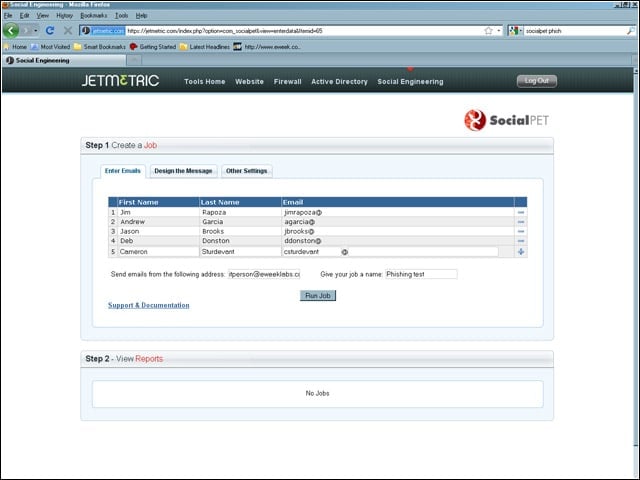
Task: Open the Bookmarks menu
Action: tap(93, 16)
